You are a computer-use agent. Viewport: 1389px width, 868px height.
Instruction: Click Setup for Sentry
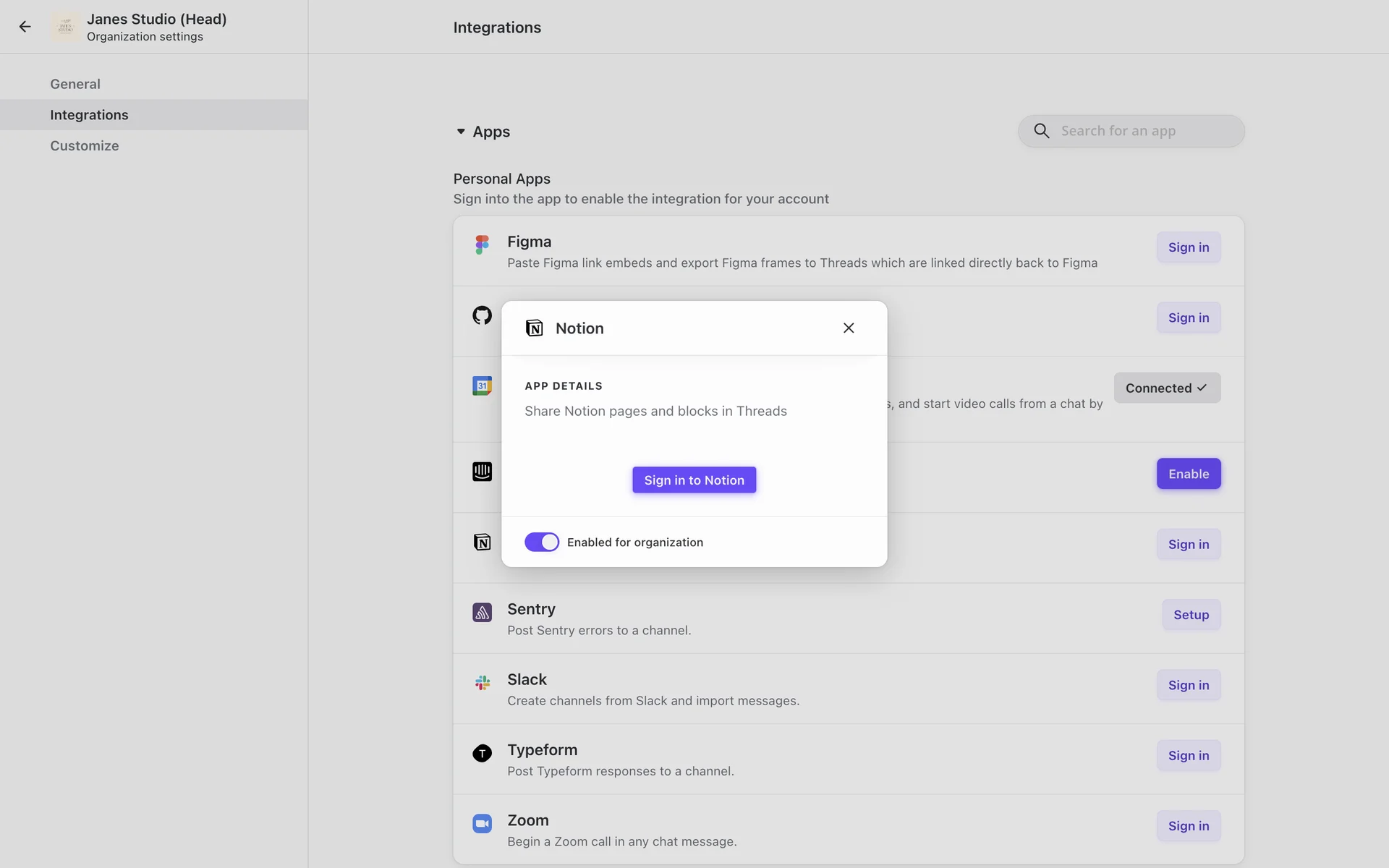pos(1191,615)
